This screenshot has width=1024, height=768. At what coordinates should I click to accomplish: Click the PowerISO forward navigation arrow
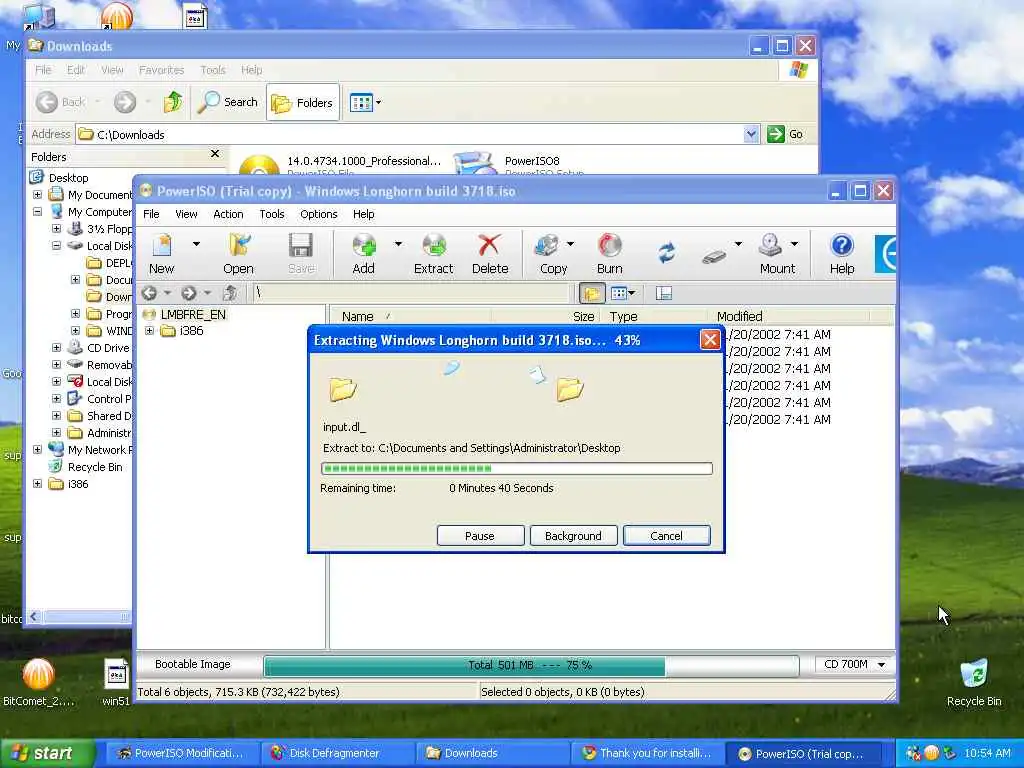click(x=189, y=293)
